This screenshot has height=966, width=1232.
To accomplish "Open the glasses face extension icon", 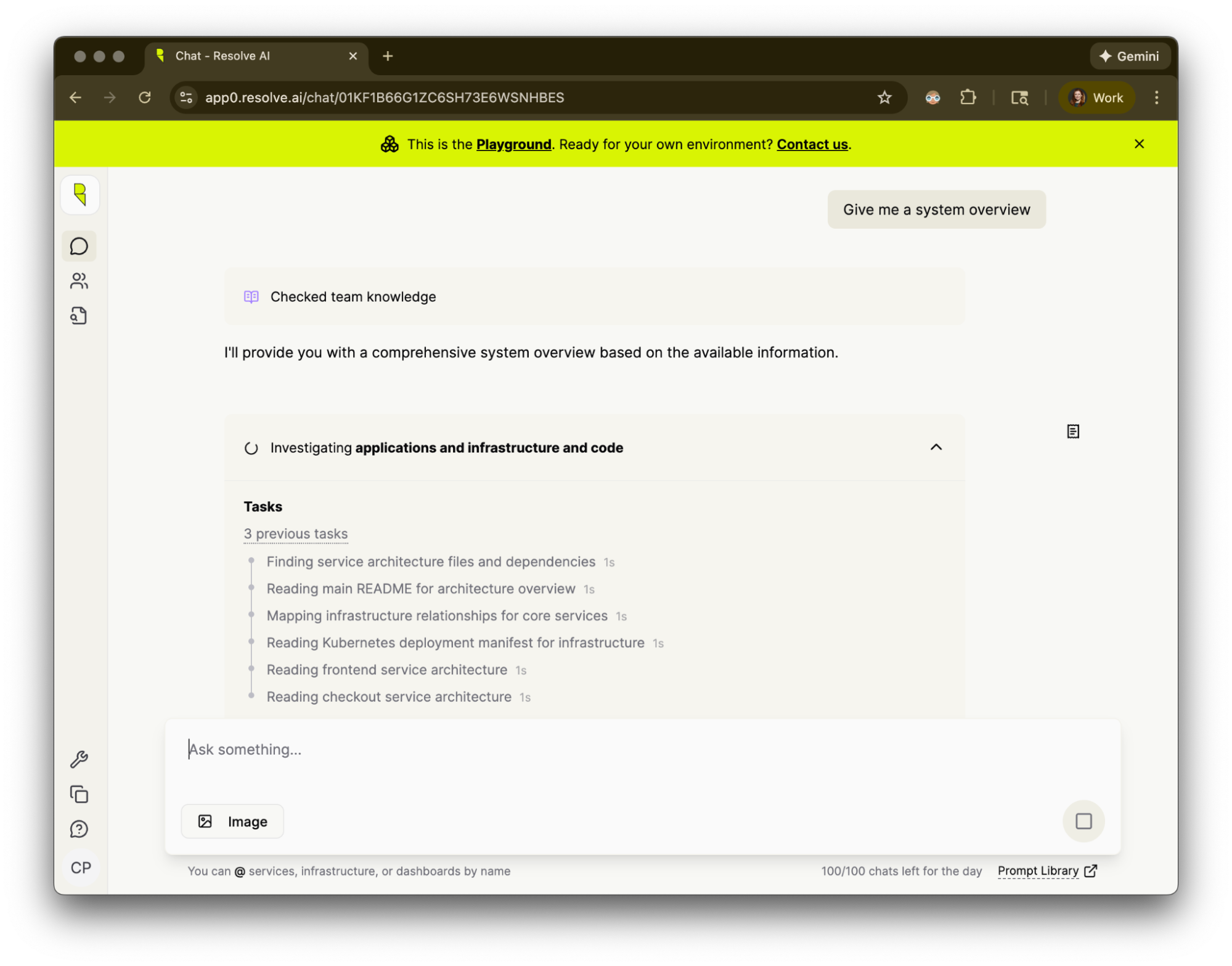I will 932,97.
